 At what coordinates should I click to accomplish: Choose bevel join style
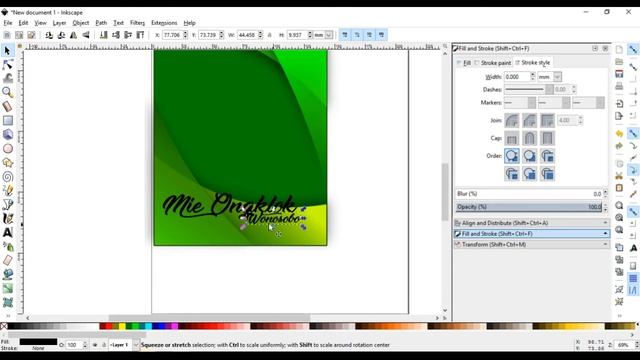click(x=530, y=120)
